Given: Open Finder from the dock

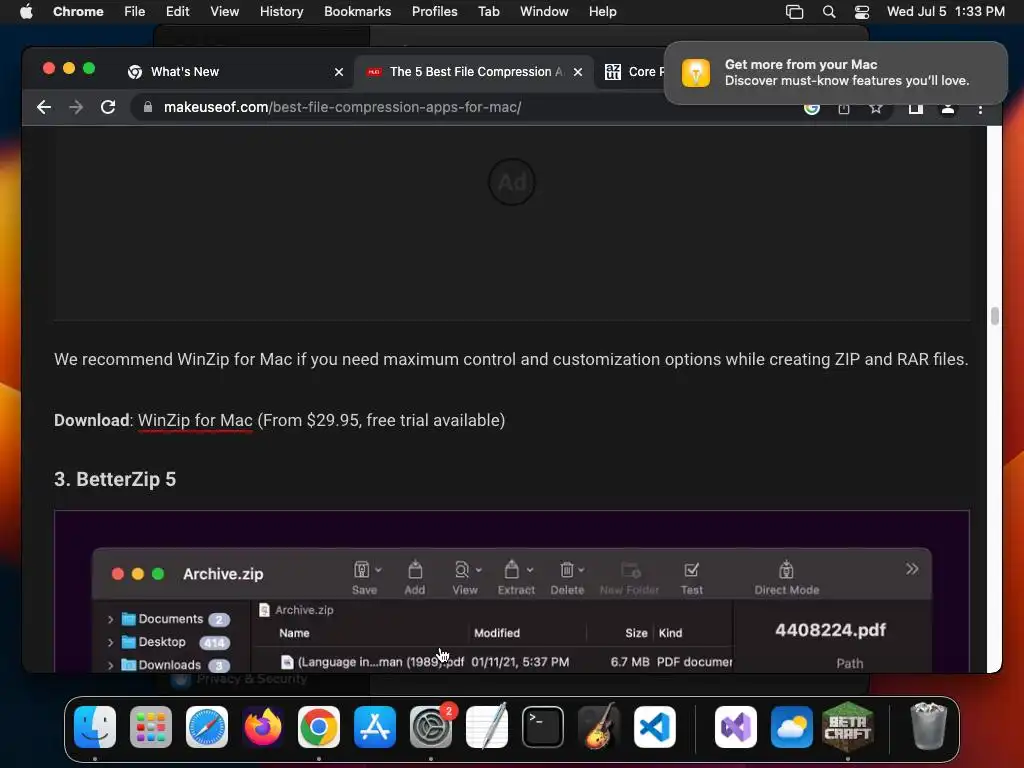Looking at the screenshot, I should (x=95, y=727).
